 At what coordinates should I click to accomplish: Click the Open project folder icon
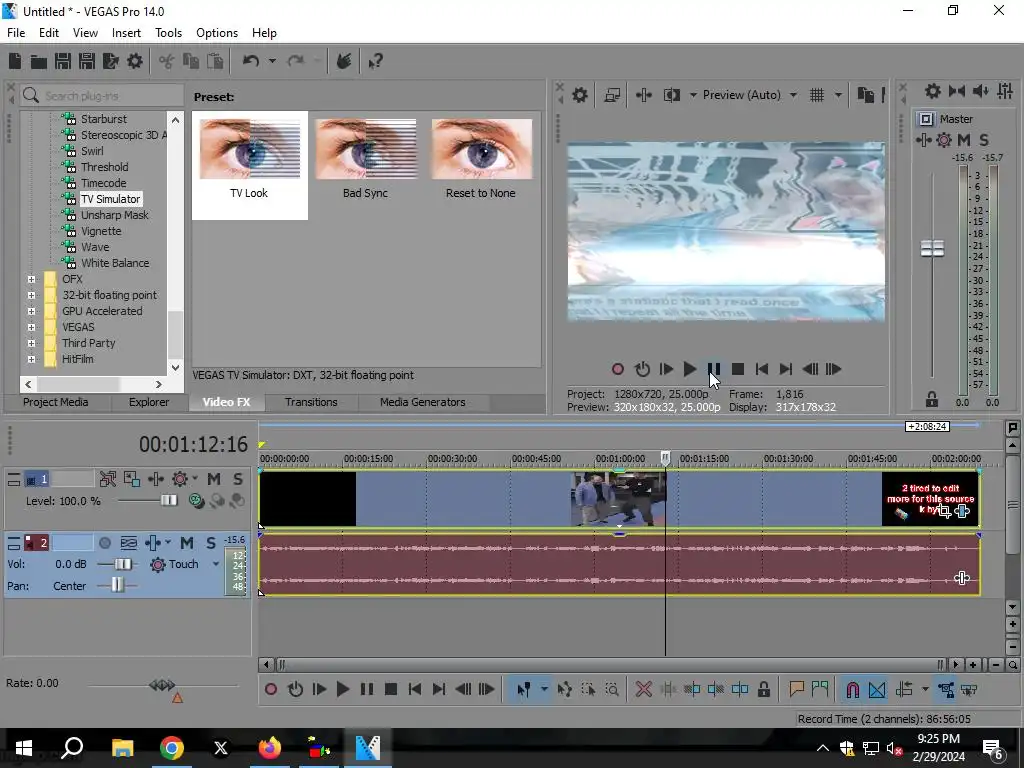coord(39,61)
